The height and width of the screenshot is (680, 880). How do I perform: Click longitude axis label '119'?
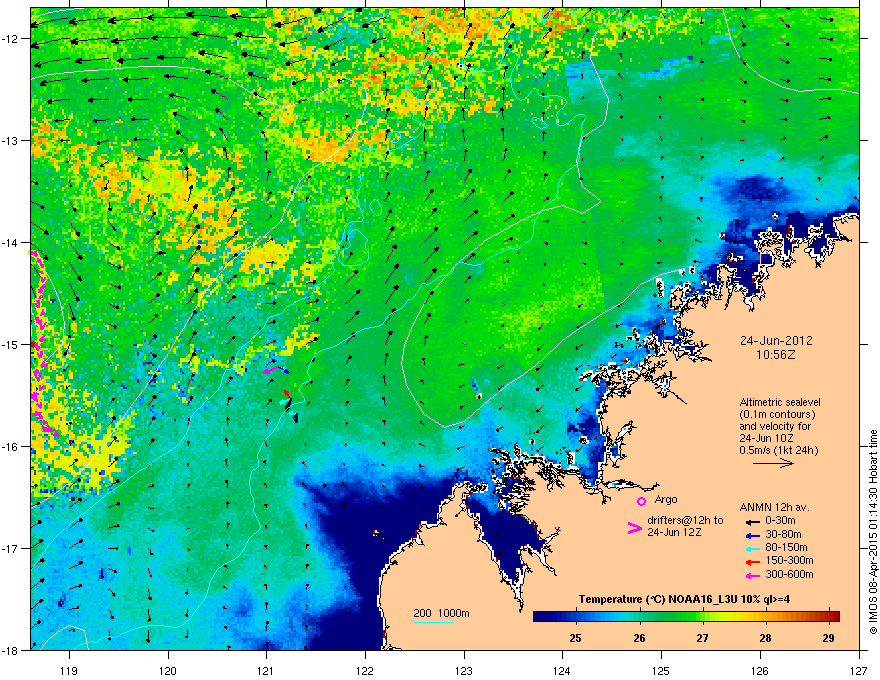click(69, 670)
